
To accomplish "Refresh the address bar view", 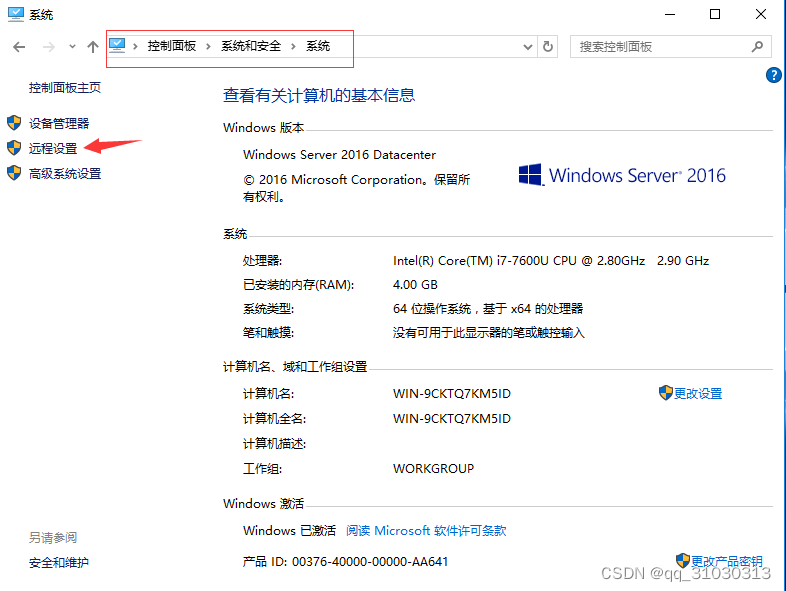I will [548, 47].
